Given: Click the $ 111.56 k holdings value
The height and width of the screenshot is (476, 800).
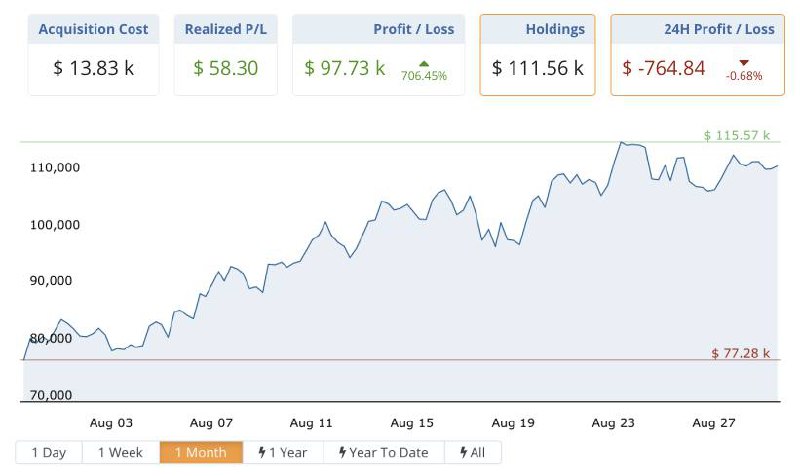Looking at the screenshot, I should coord(538,68).
